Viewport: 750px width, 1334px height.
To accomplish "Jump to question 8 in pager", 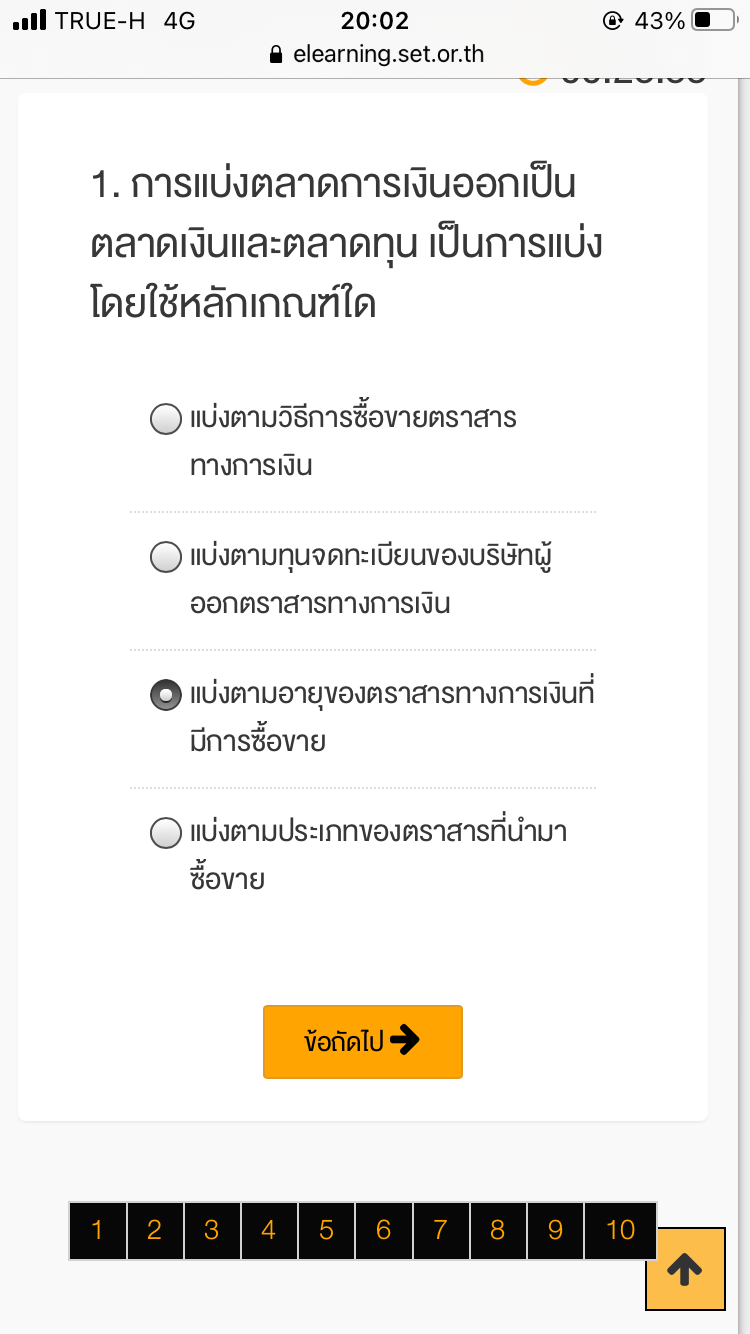I will (497, 1230).
